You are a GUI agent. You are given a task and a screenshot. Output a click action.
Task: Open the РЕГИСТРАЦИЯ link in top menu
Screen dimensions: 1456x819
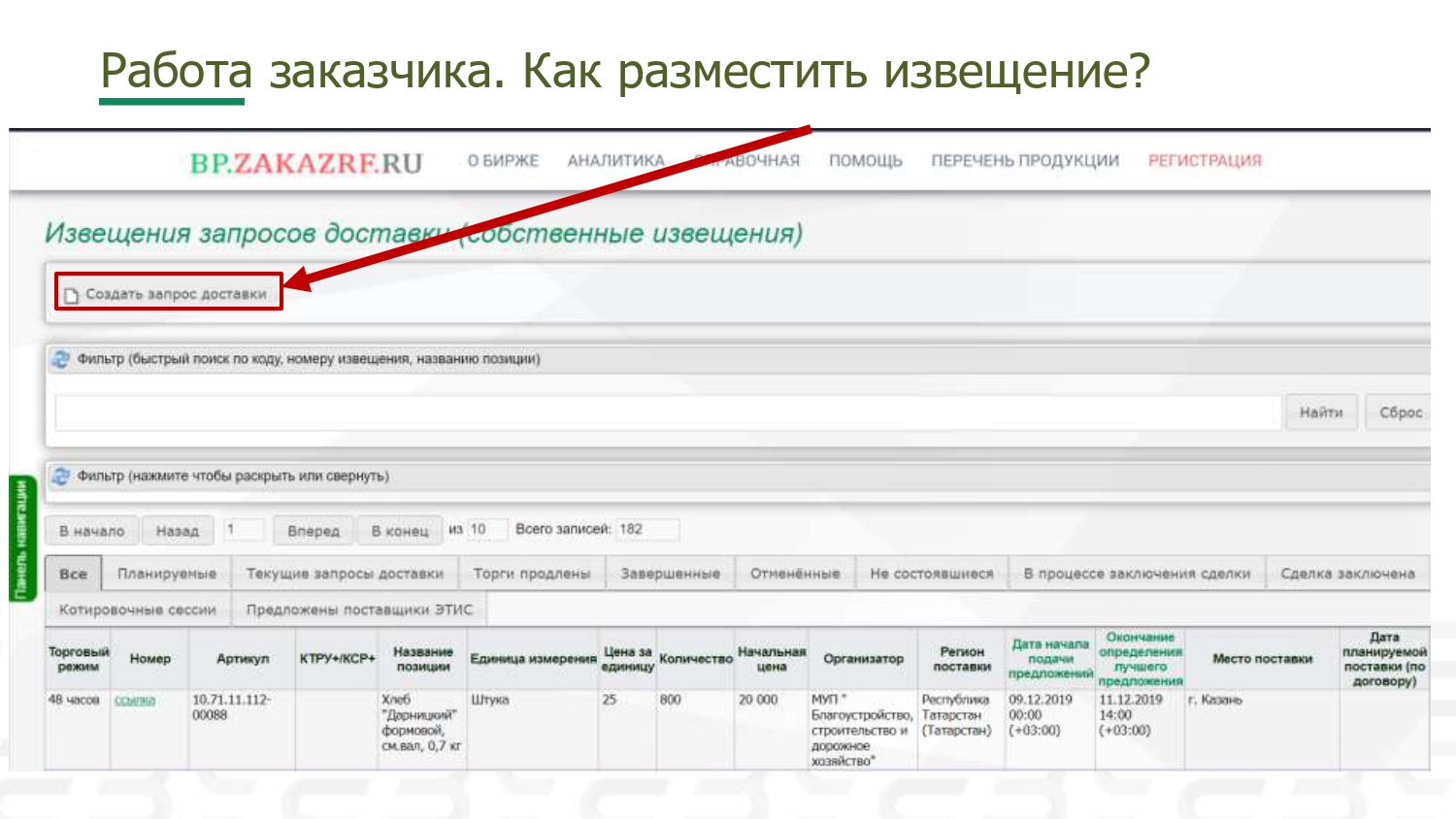coord(1205,161)
